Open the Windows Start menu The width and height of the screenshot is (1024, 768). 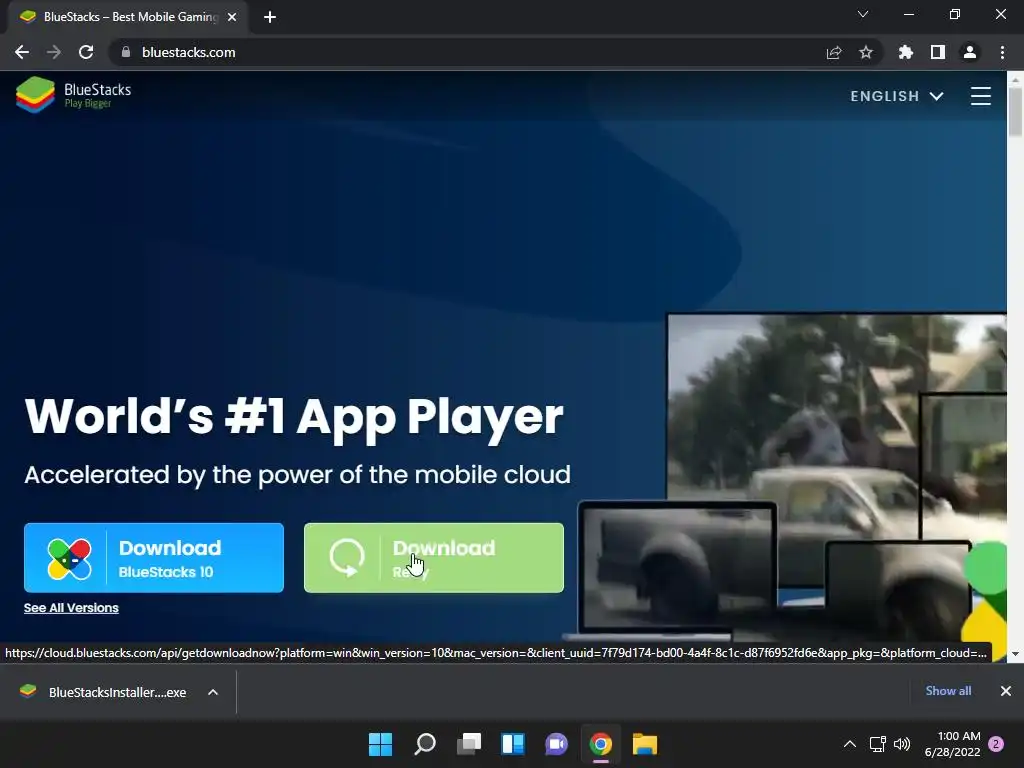pyautogui.click(x=381, y=744)
